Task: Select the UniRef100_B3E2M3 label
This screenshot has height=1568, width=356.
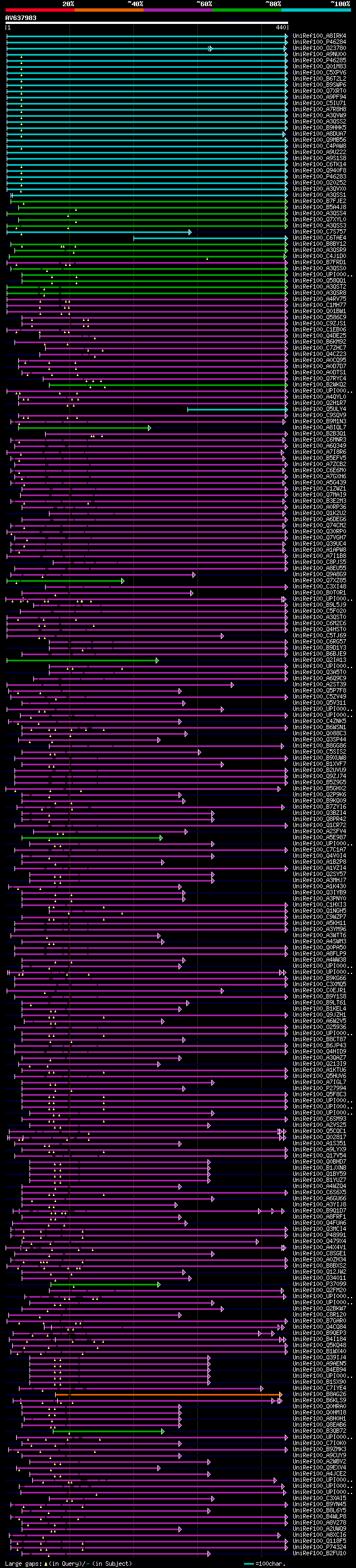Action: click(319, 501)
